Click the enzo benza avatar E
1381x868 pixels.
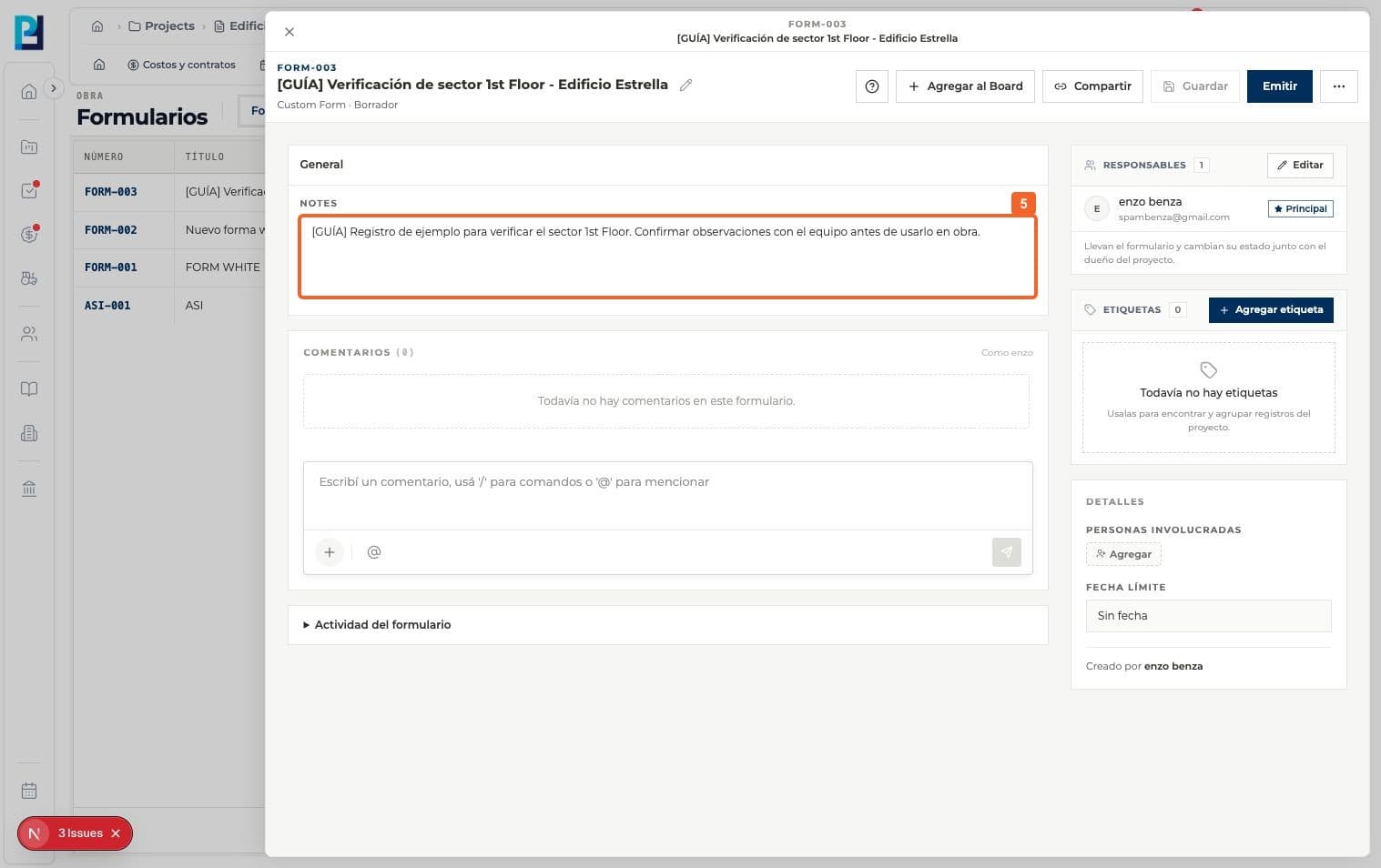(1097, 209)
